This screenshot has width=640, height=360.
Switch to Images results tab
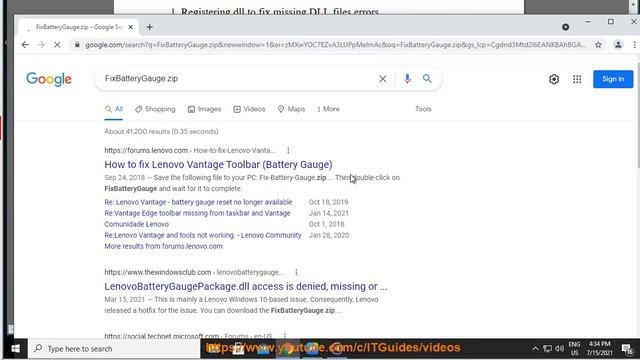204,109
